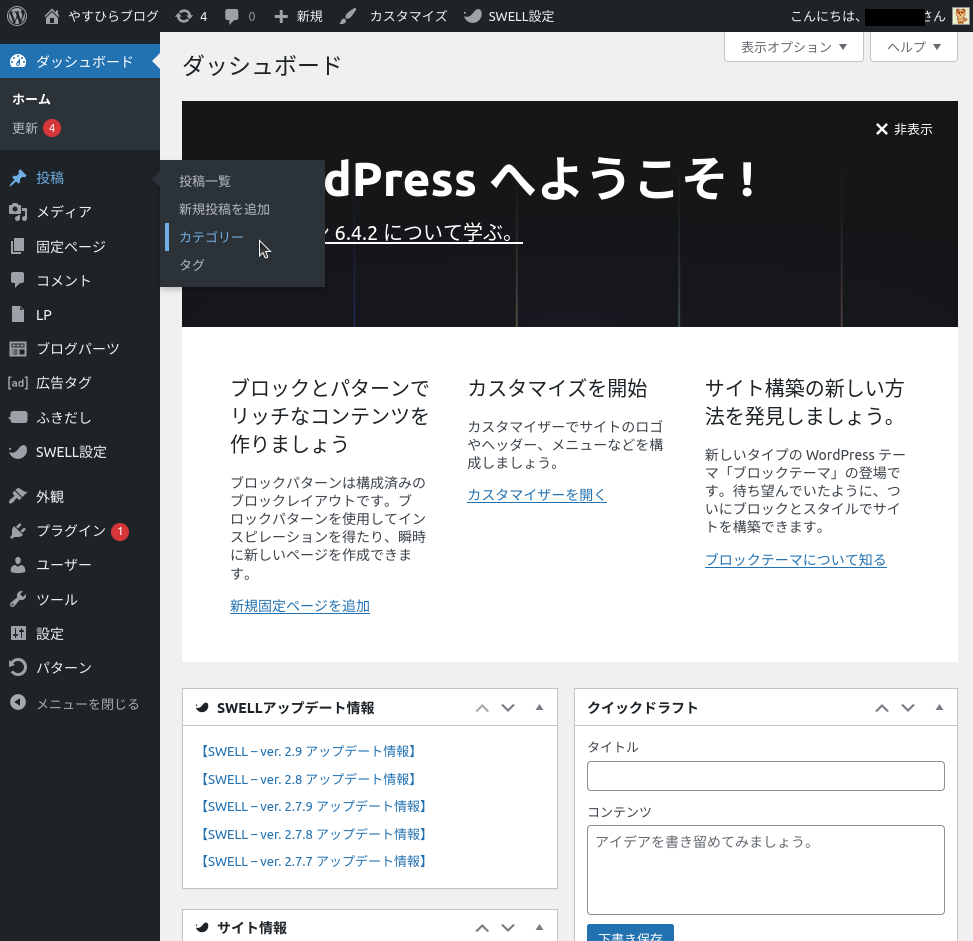
Task: Select タグ in the 投稿 submenu
Action: [x=192, y=264]
